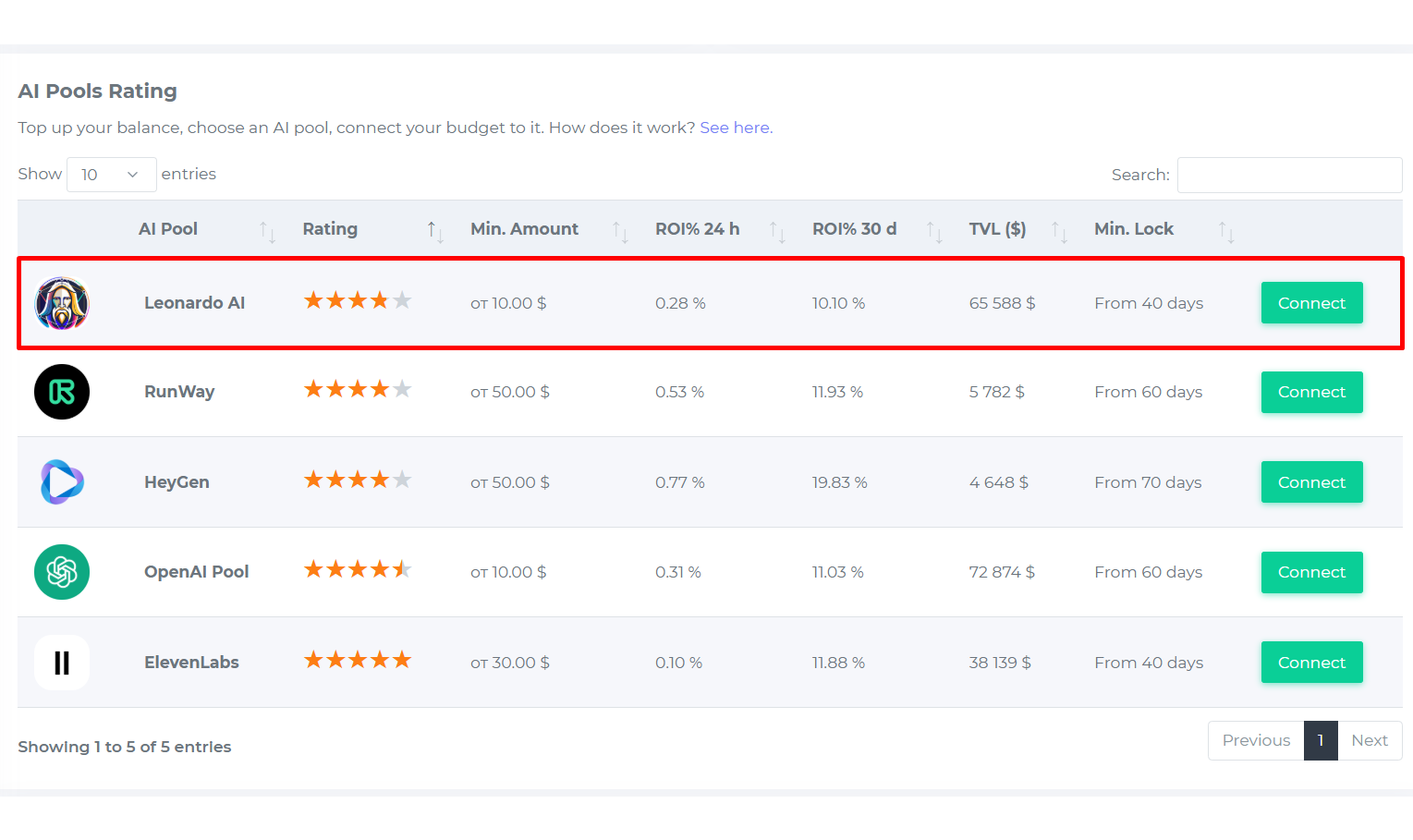Viewport: 1413px width, 840px height.
Task: Click the 19.83 % ROI value
Action: (839, 482)
